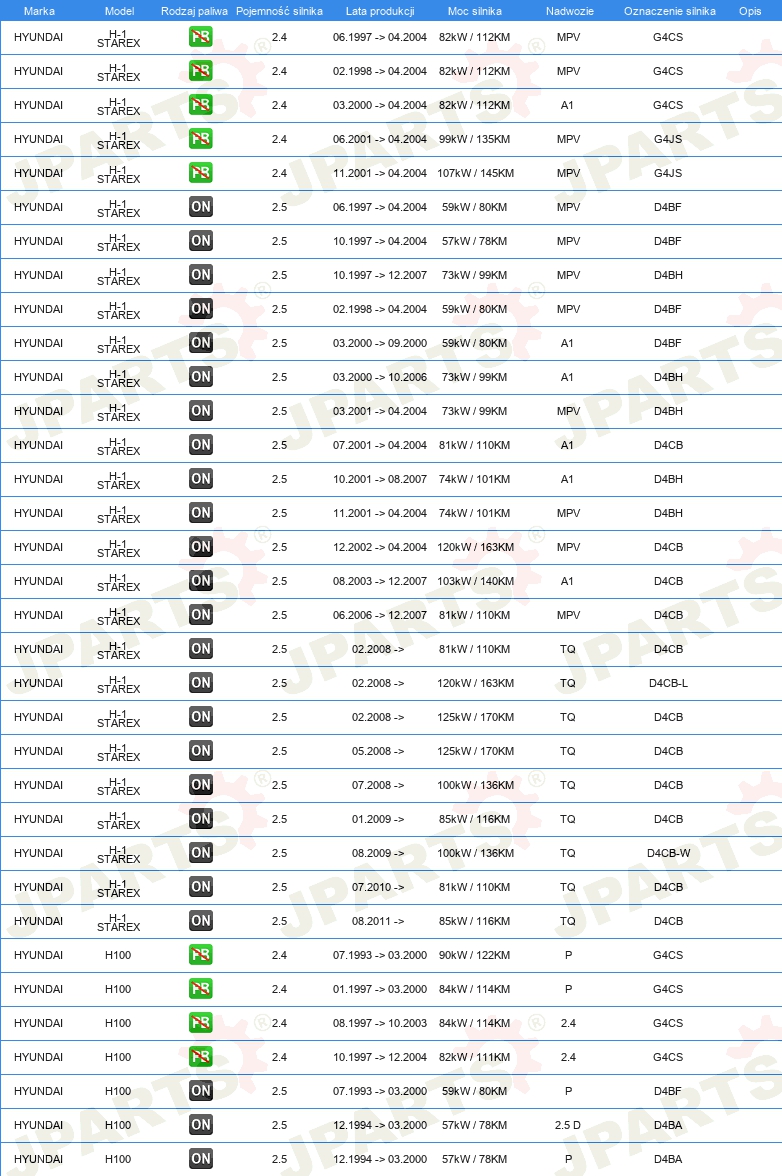Select the ON diesel icon in the 01.2009 row

(200, 819)
